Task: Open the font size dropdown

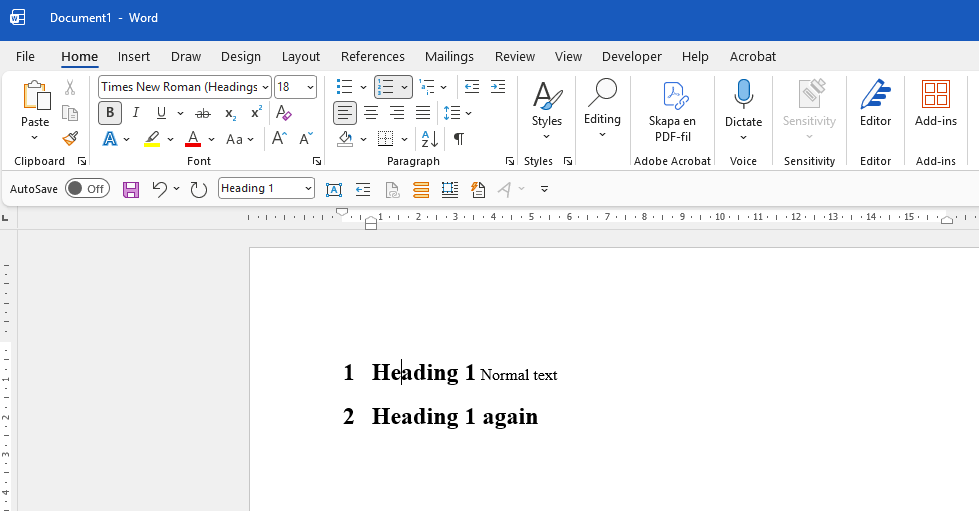Action: (x=310, y=87)
